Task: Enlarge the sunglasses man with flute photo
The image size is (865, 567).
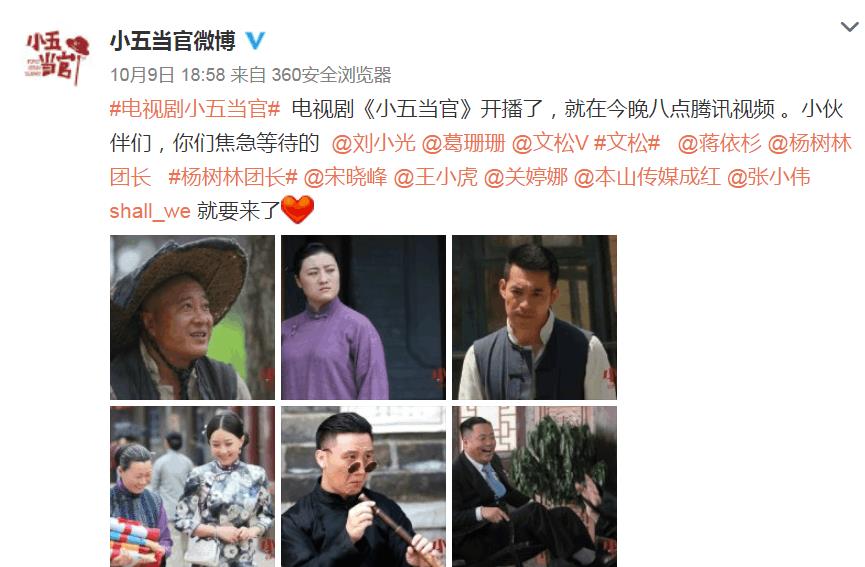Action: point(364,486)
